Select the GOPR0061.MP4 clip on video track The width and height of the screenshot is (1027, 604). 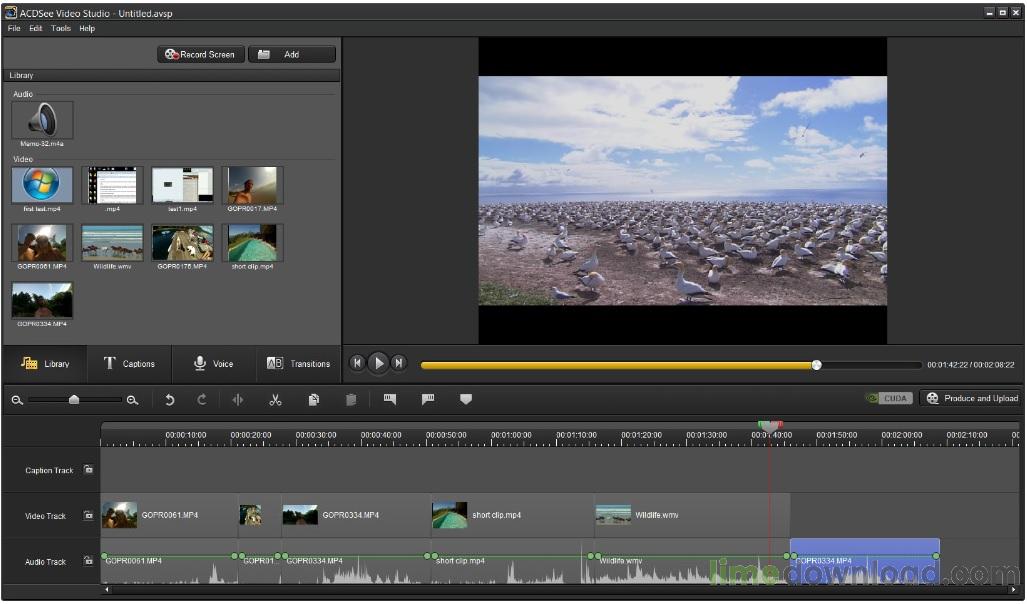[169, 516]
